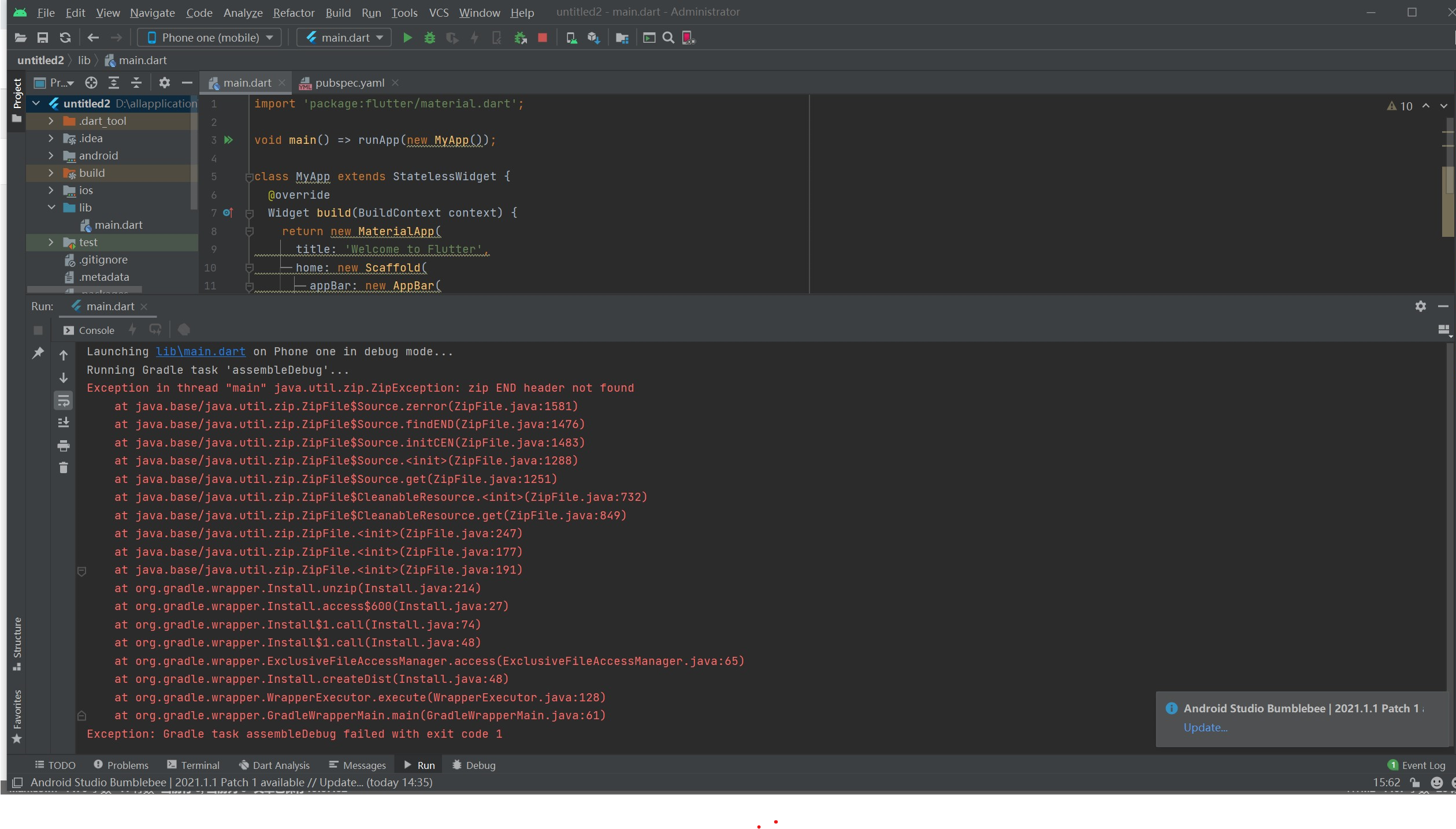Toggle pin tab in Run panel
The width and height of the screenshot is (1456, 829).
click(38, 352)
